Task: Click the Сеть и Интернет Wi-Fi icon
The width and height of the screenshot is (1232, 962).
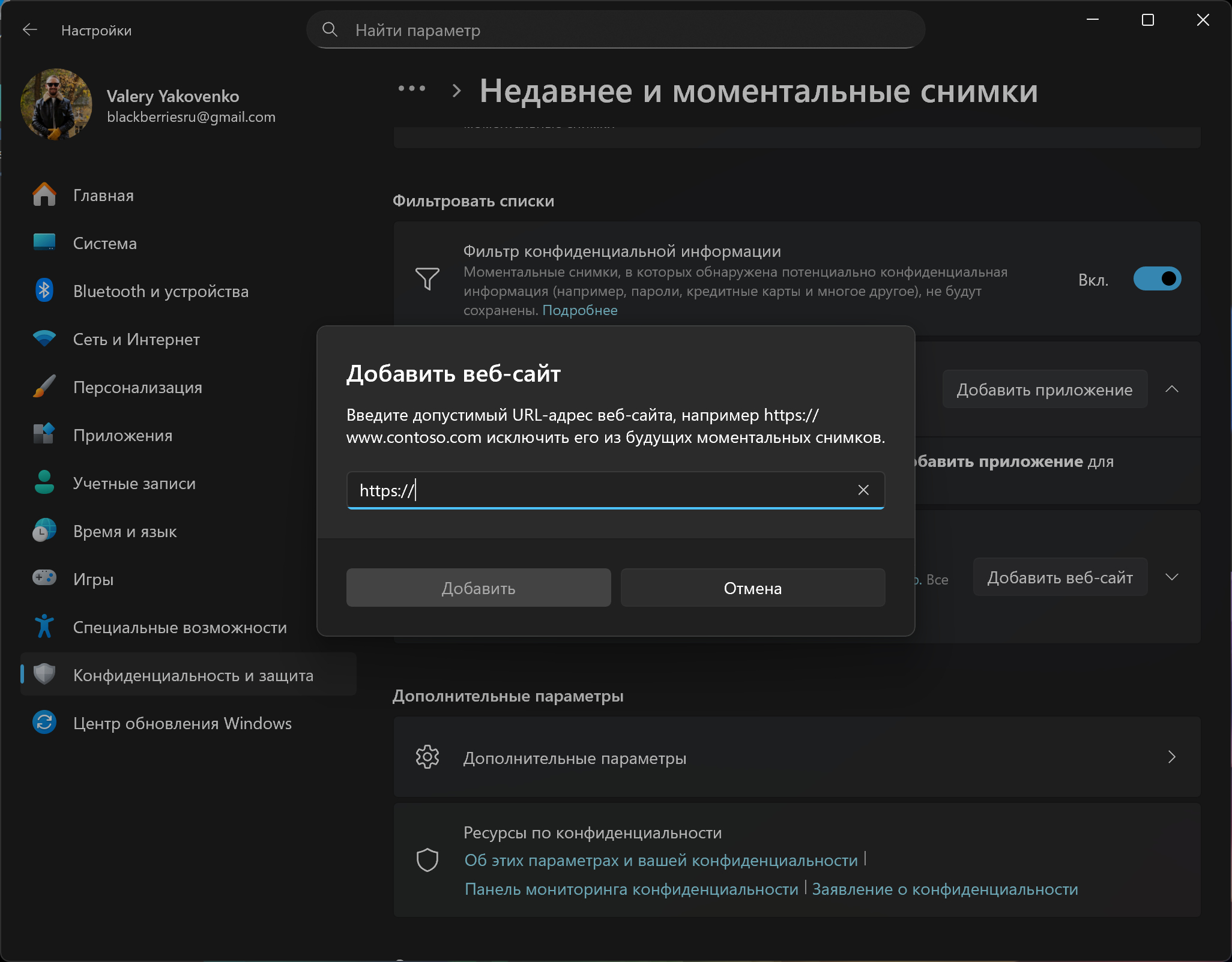Action: 44,339
